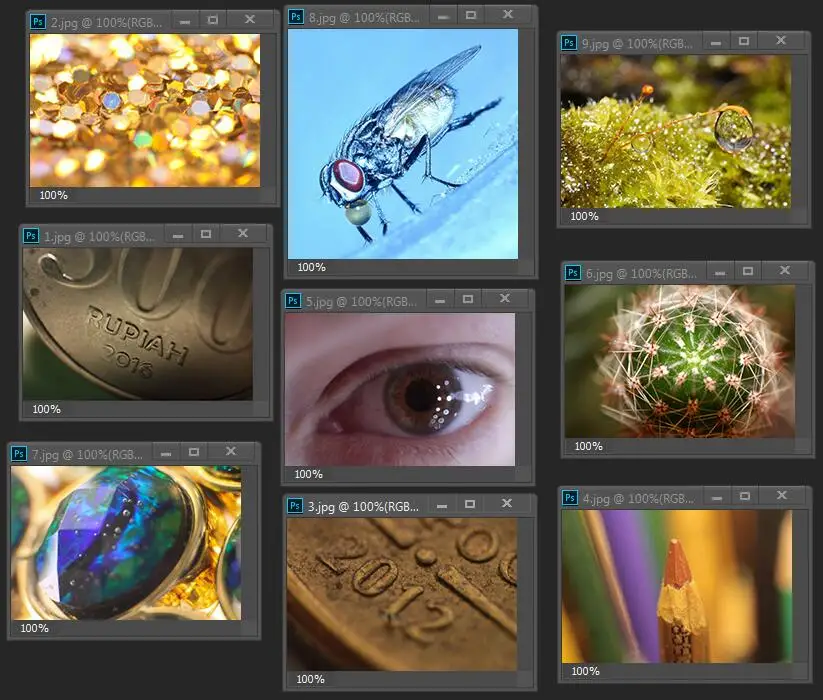823x700 pixels.
Task: Select the 2.jpg window title text
Action: click(x=106, y=23)
